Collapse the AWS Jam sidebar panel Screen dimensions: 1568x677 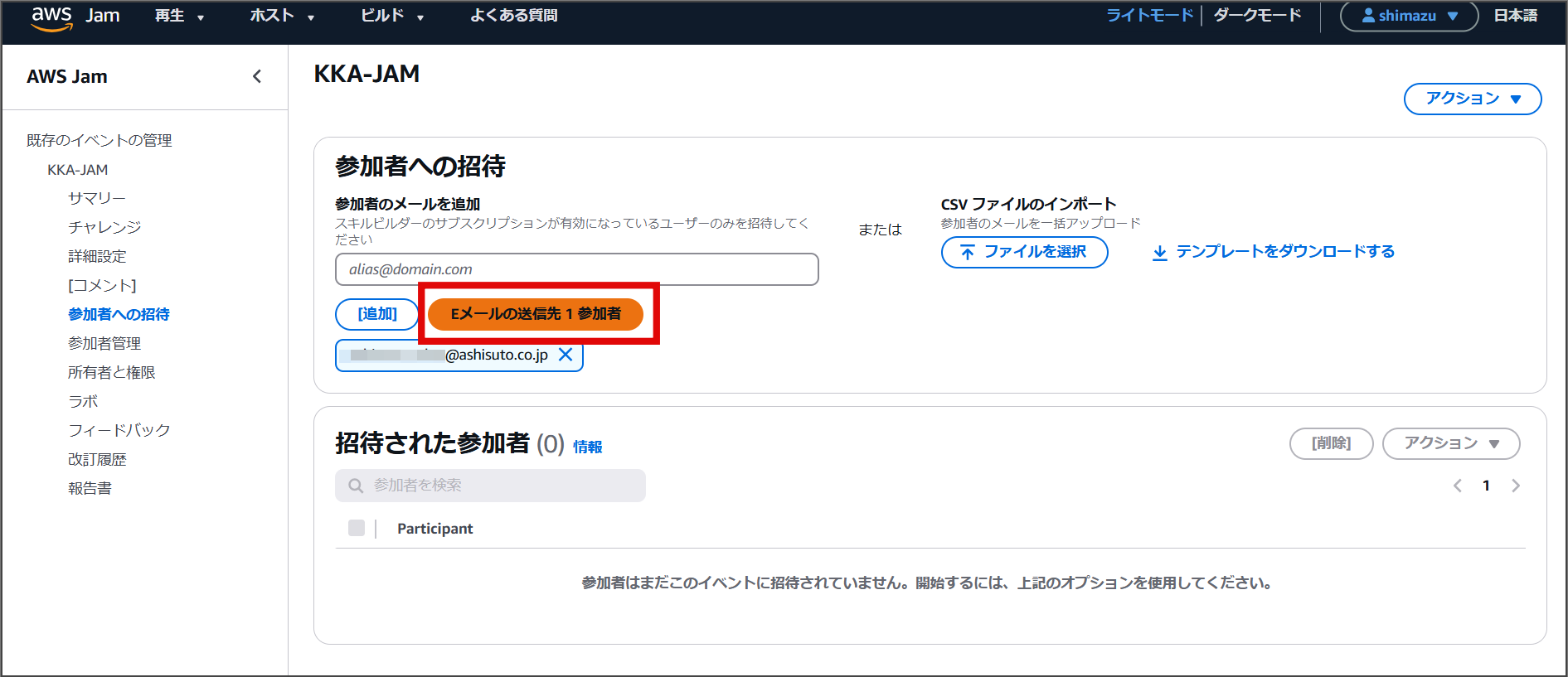coord(257,76)
